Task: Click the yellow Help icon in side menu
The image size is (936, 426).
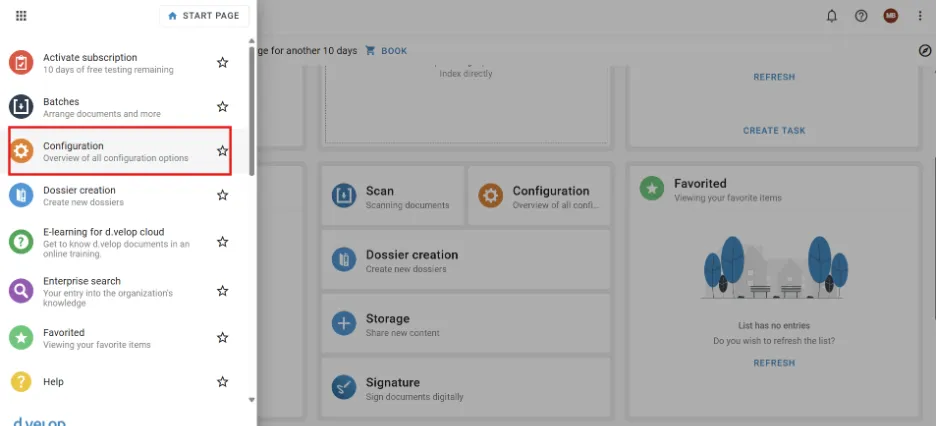Action: [x=21, y=382]
